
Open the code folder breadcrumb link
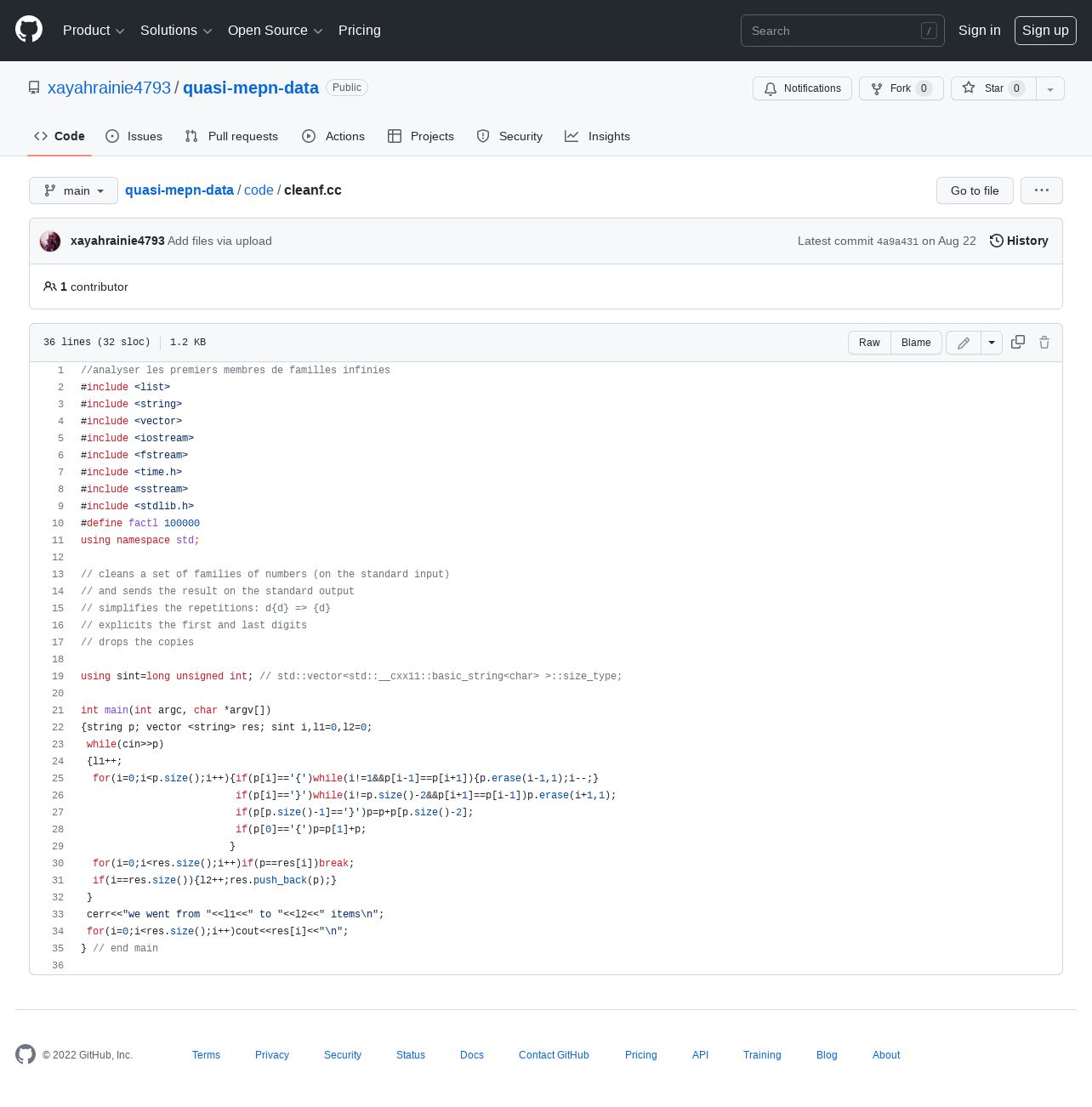point(259,190)
